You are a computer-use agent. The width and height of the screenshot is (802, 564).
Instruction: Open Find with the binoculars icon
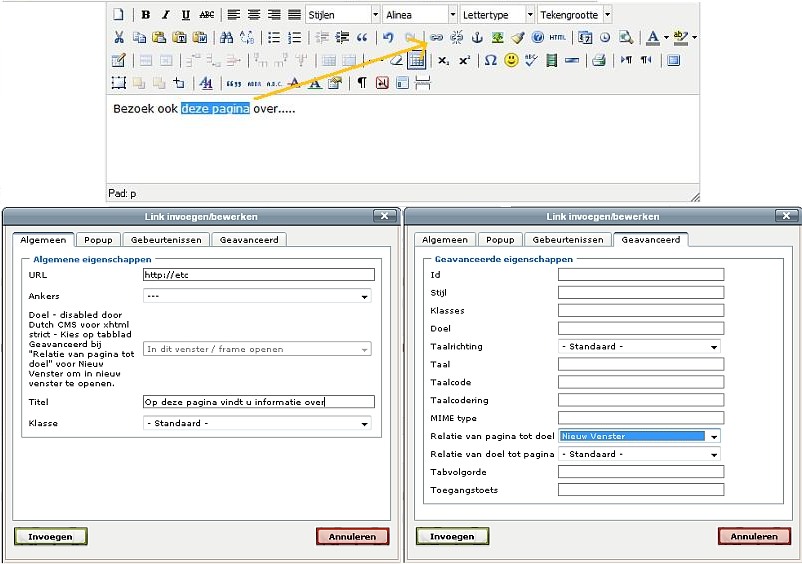pos(227,37)
